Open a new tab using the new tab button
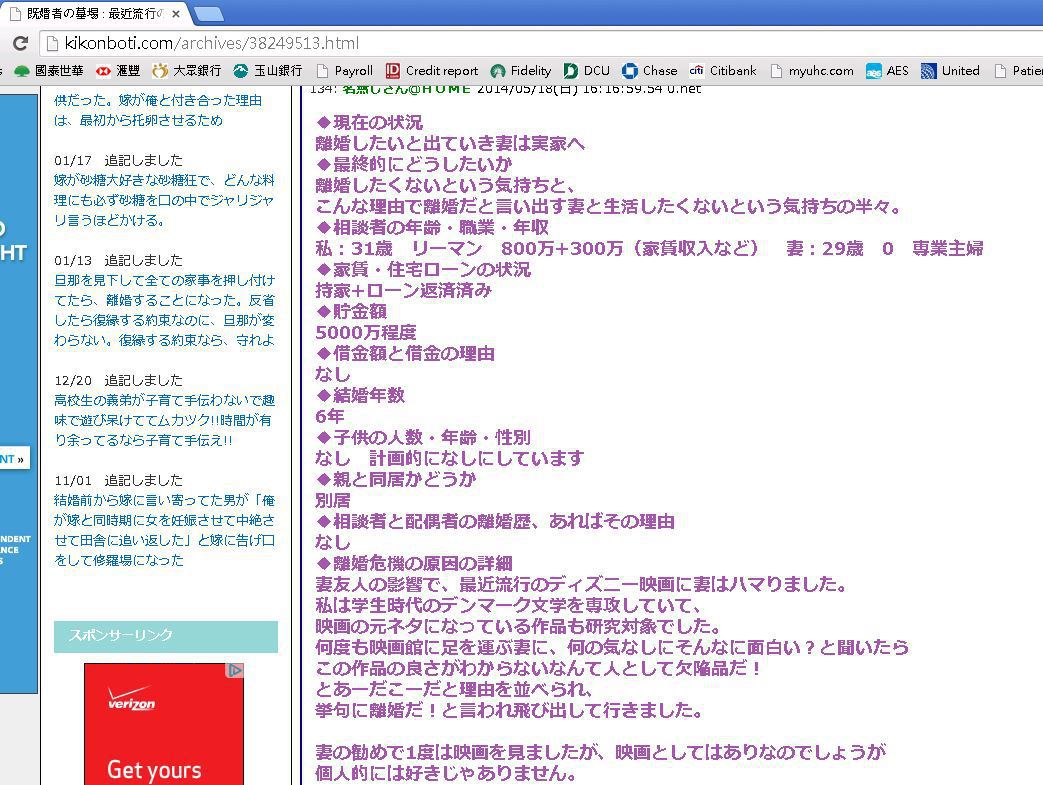The width and height of the screenshot is (1043, 785). pos(208,14)
